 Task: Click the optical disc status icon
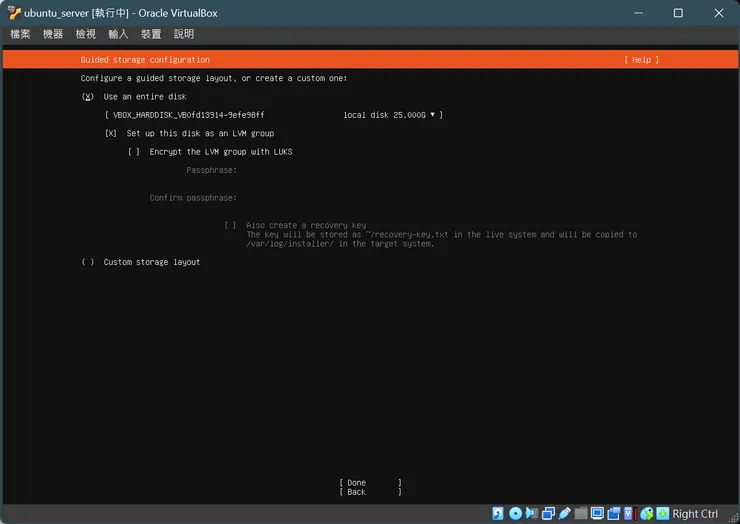515,513
